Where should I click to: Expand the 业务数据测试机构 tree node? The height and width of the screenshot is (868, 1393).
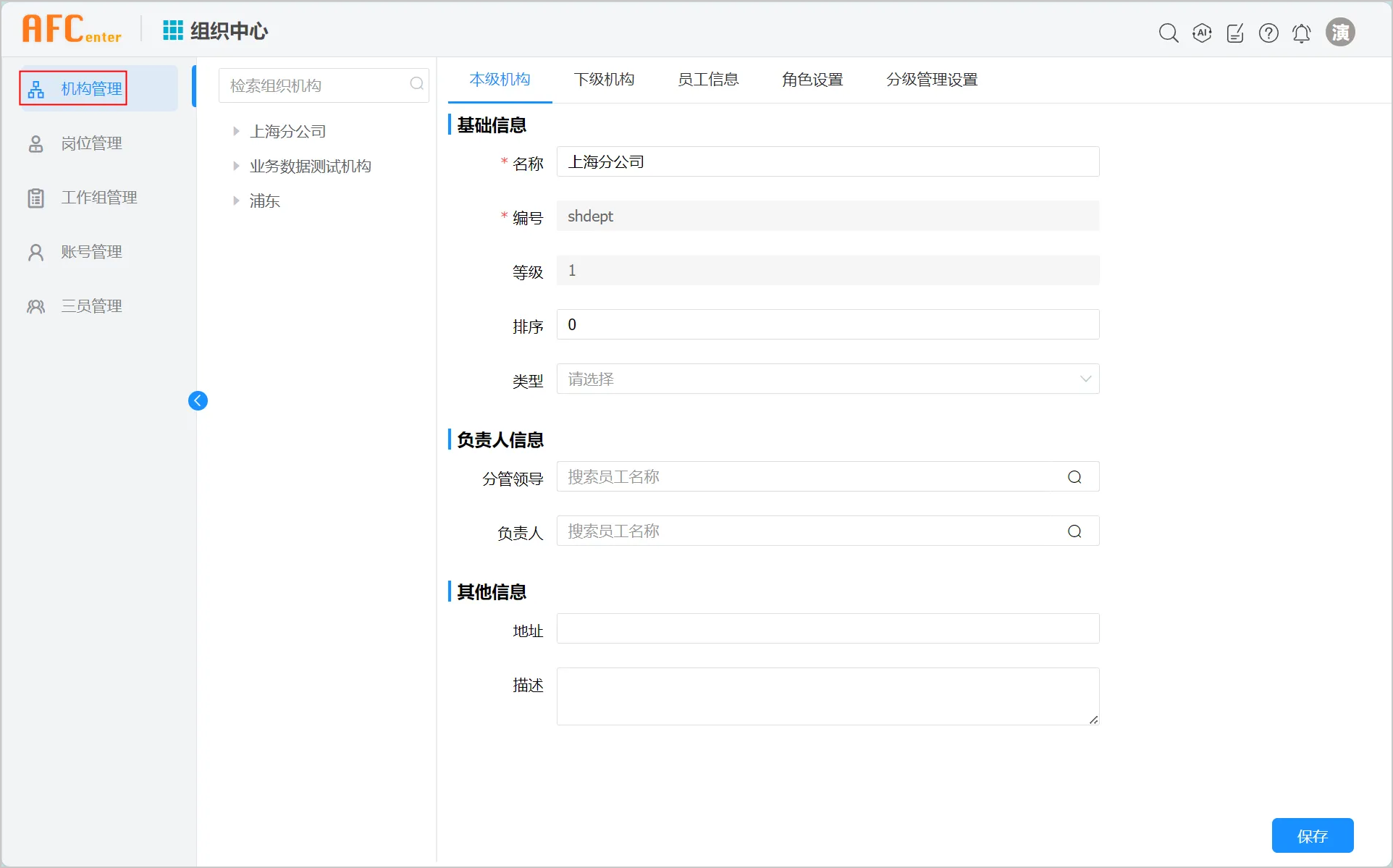click(236, 166)
